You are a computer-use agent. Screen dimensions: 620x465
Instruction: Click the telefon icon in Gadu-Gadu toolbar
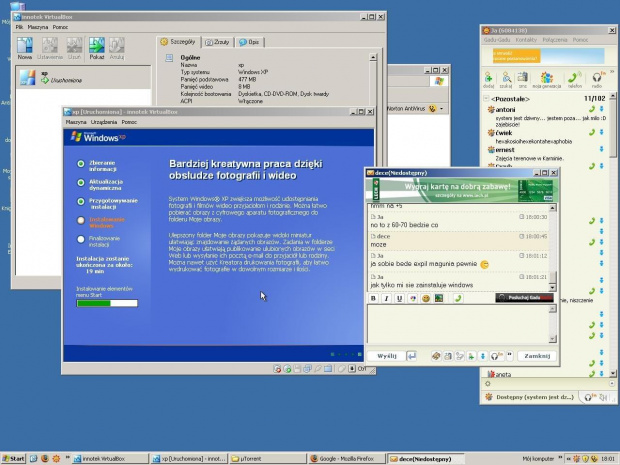coord(575,79)
